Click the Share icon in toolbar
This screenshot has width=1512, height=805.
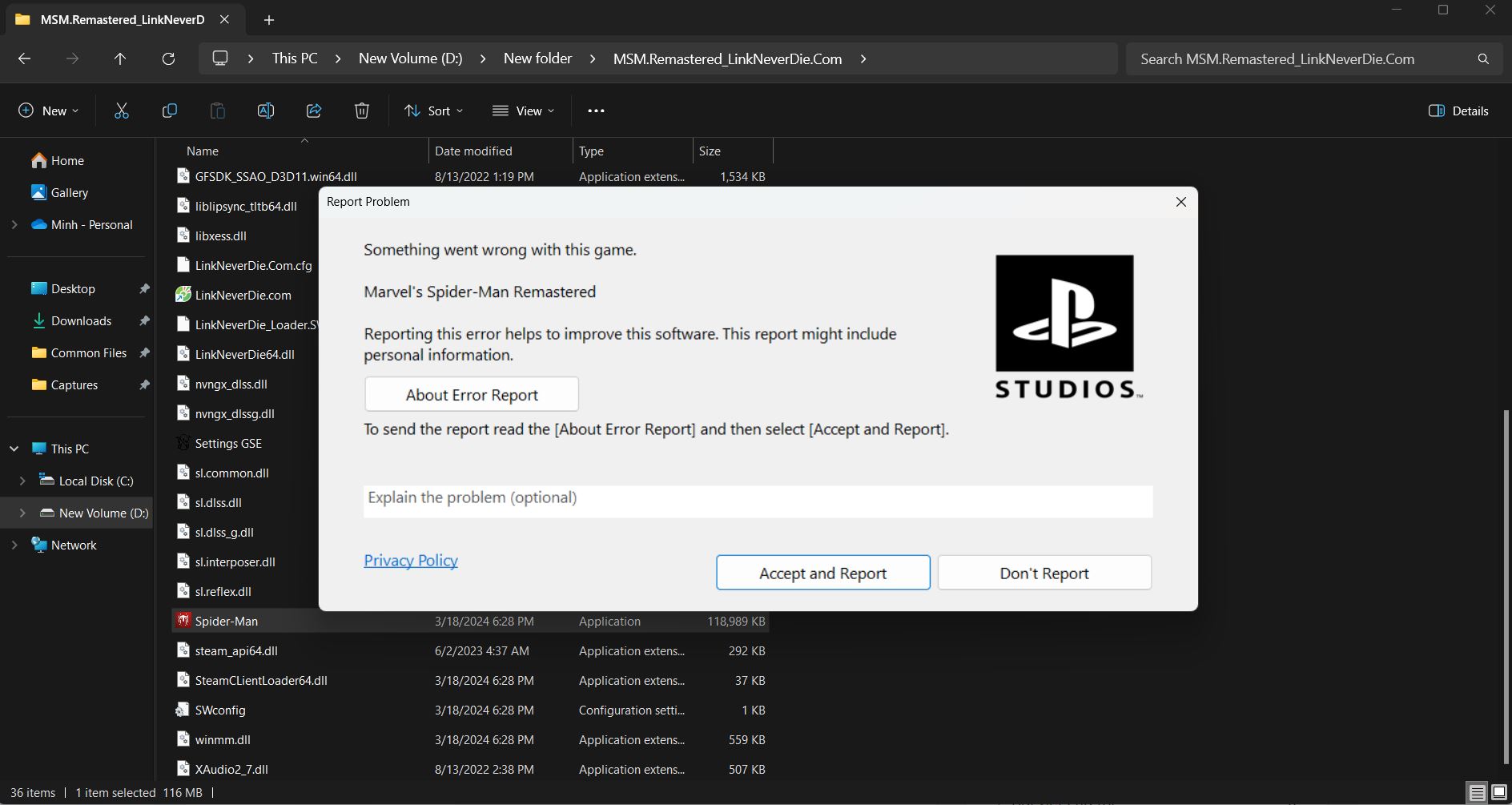[x=314, y=111]
